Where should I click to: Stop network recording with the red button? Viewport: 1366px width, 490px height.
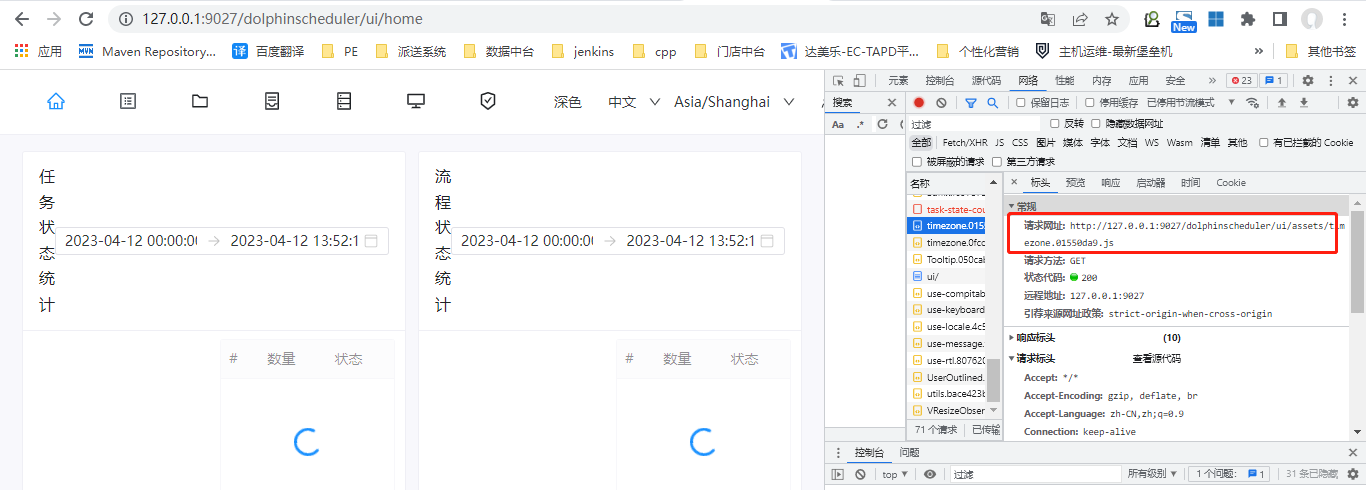coord(919,102)
